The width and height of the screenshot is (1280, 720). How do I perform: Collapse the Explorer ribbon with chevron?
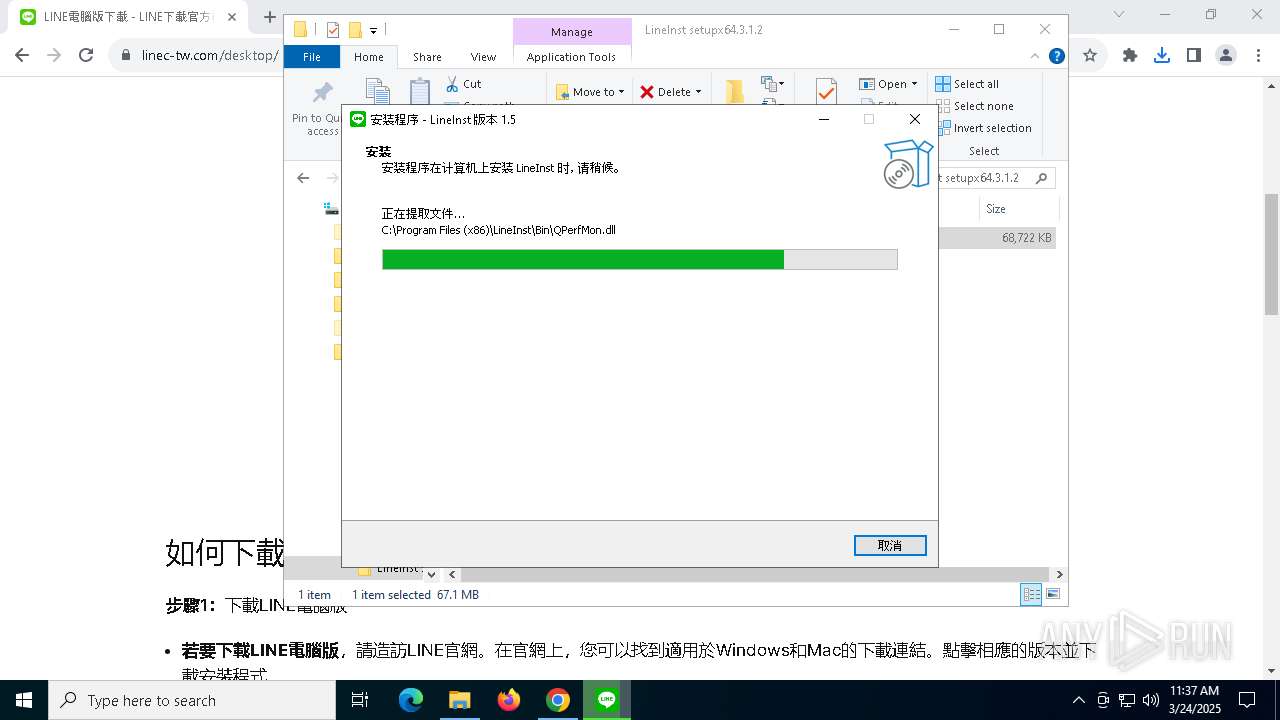(x=1036, y=56)
